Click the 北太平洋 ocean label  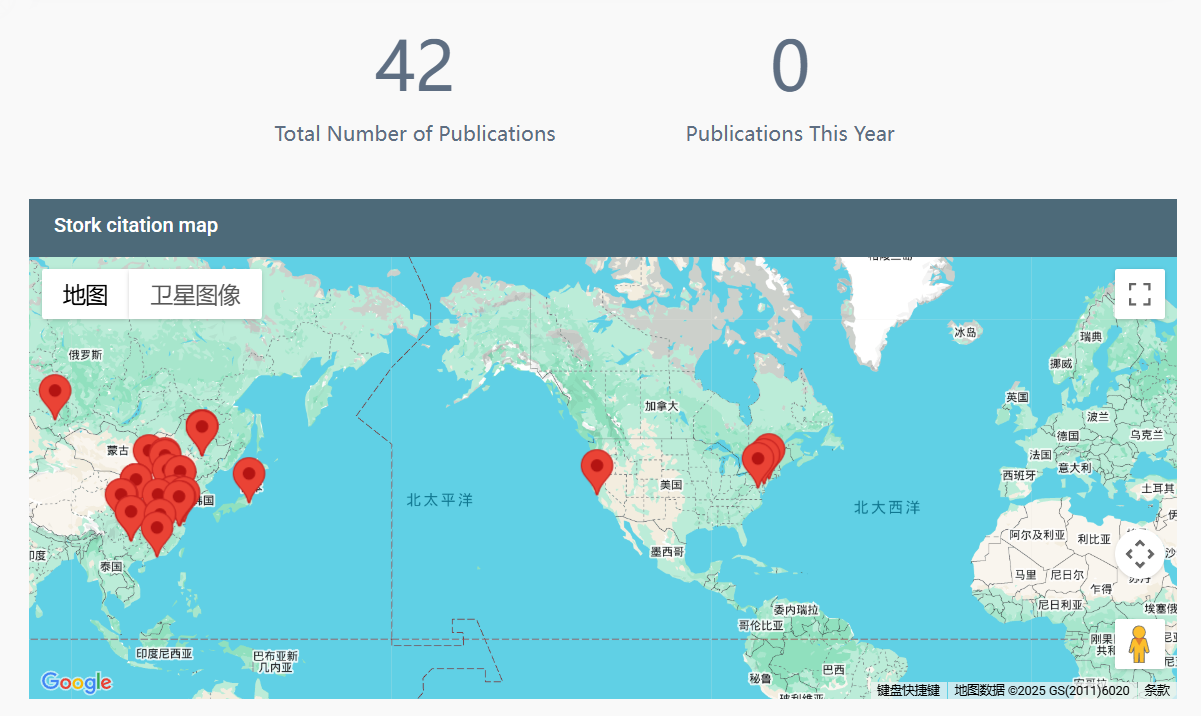(x=440, y=500)
